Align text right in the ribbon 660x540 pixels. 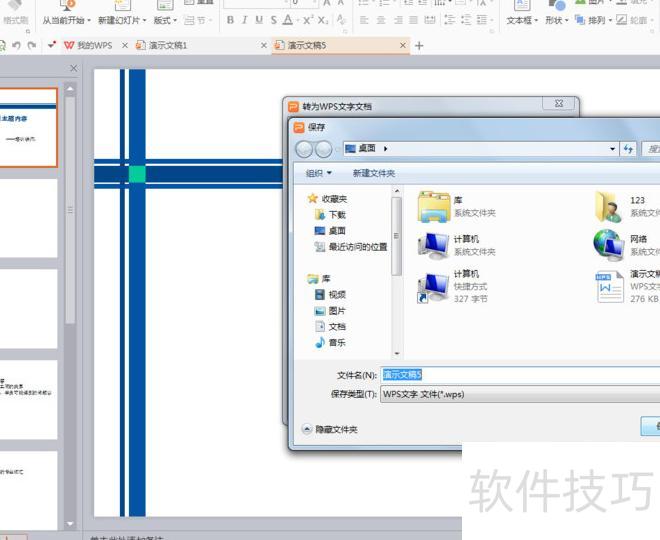tap(398, 20)
